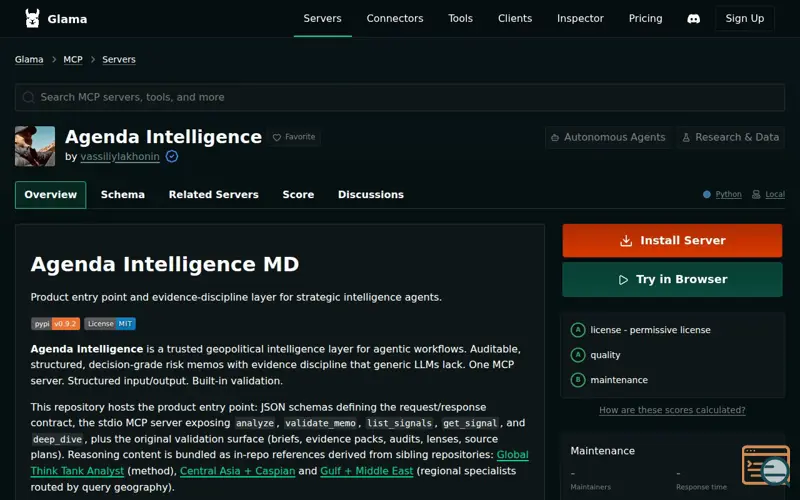Open the Inspector nav item
Viewport: 800px width, 500px height.
[x=580, y=18]
